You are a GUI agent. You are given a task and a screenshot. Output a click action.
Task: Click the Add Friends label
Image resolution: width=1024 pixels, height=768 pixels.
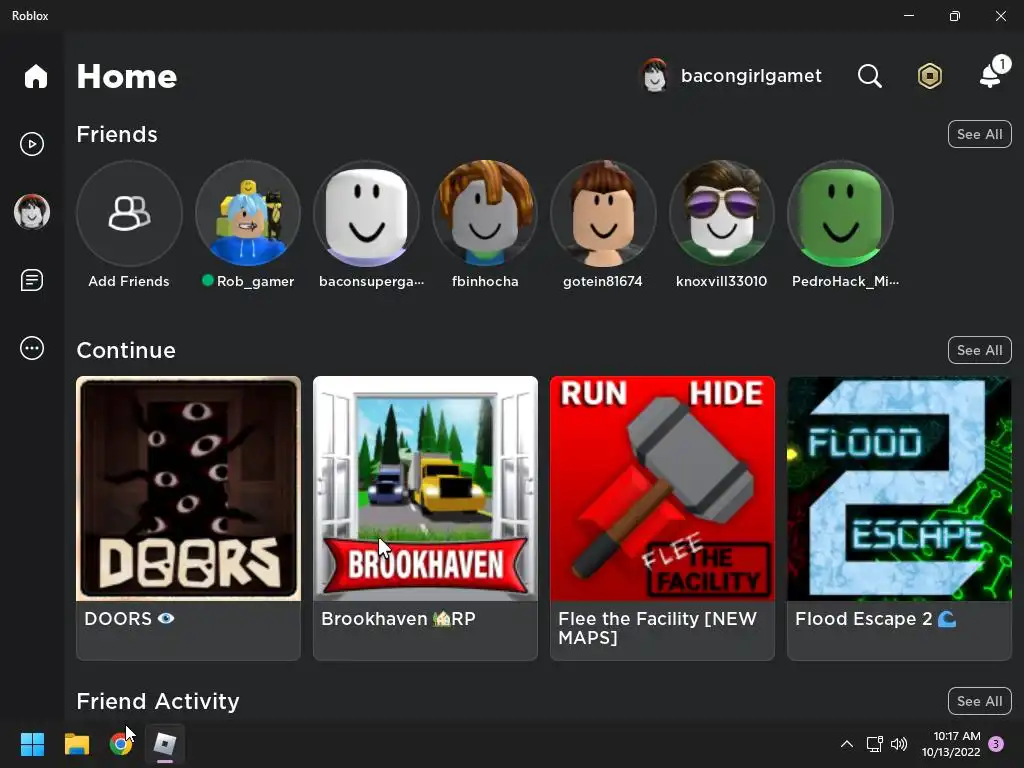129,281
